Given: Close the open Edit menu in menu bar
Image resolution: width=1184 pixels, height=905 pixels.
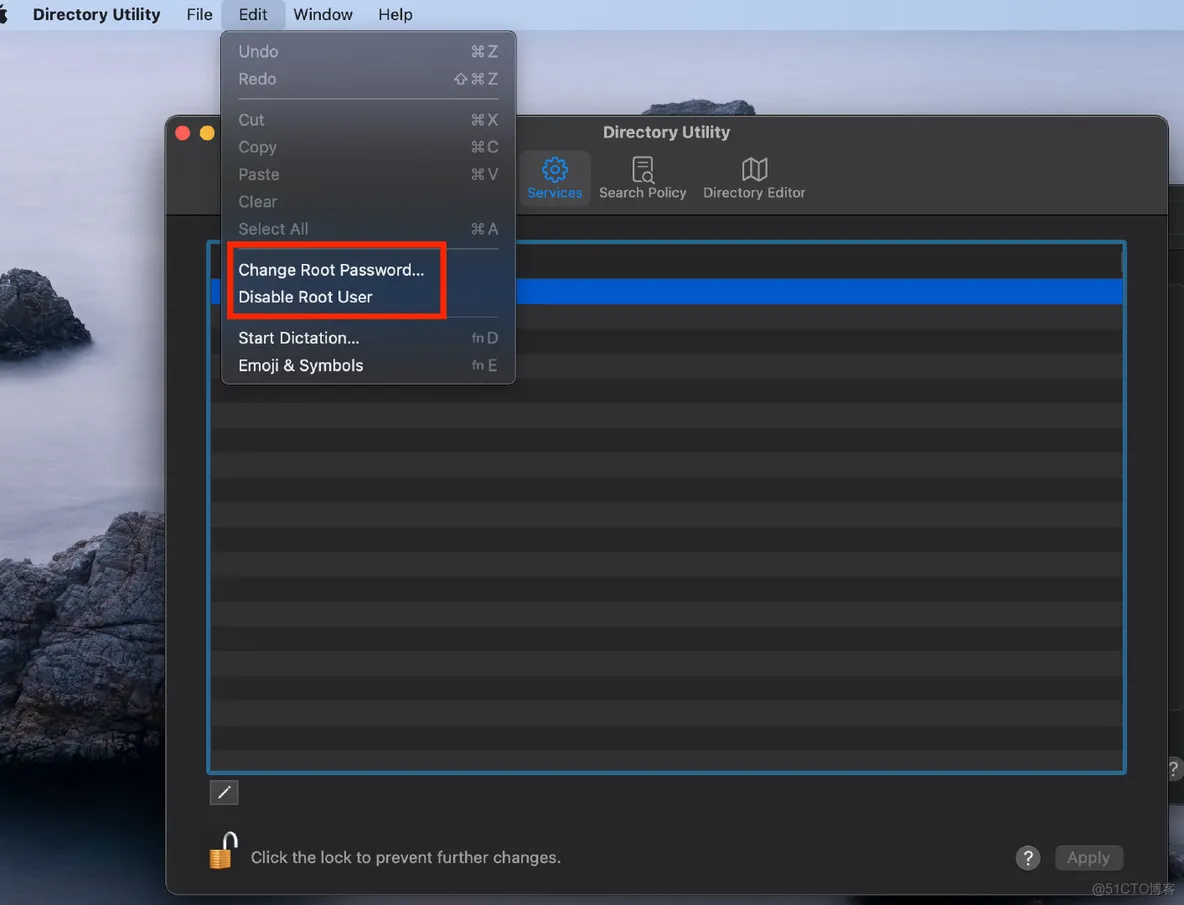Looking at the screenshot, I should tap(253, 14).
